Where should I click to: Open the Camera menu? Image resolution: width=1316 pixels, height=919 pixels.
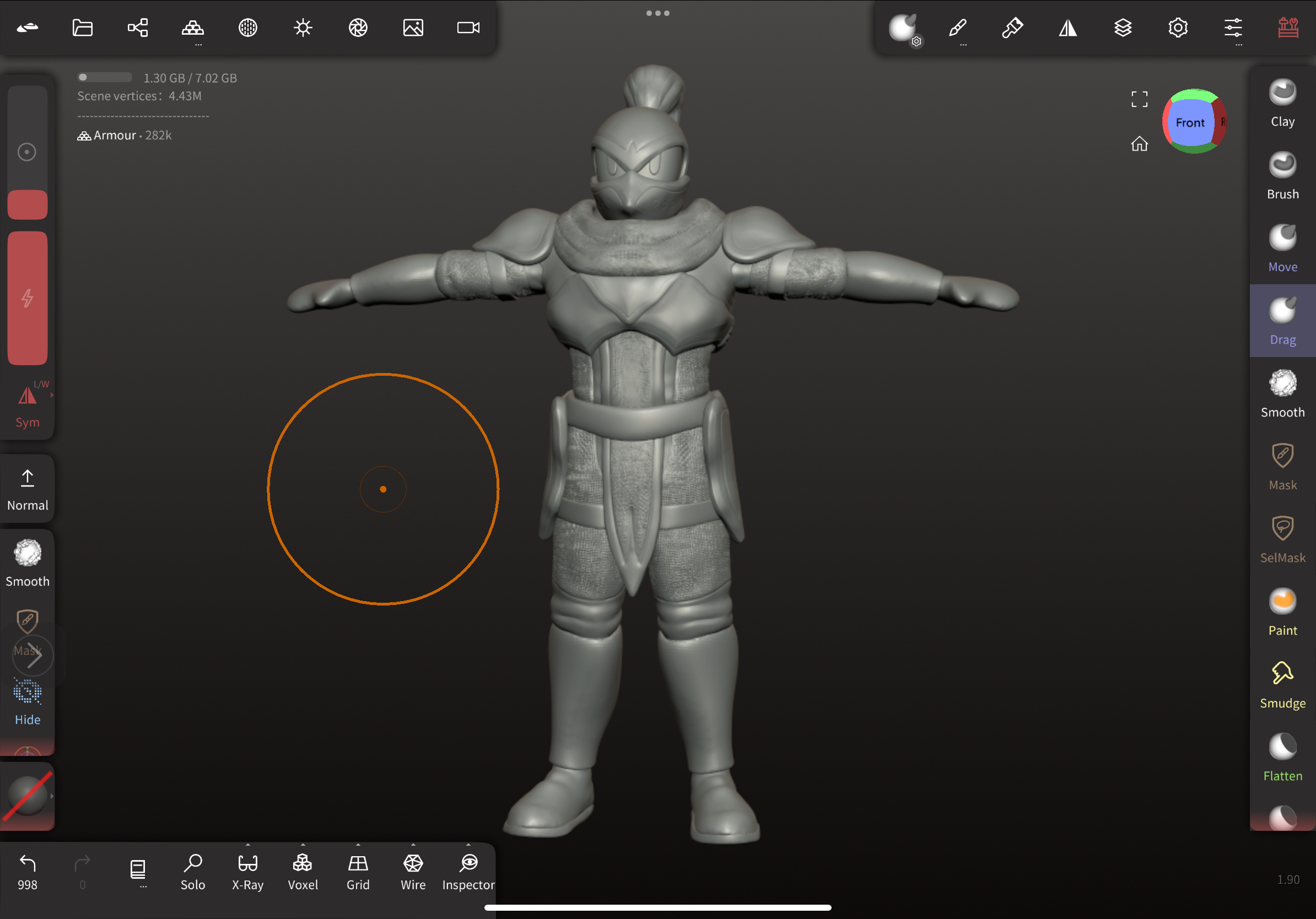pyautogui.click(x=468, y=28)
